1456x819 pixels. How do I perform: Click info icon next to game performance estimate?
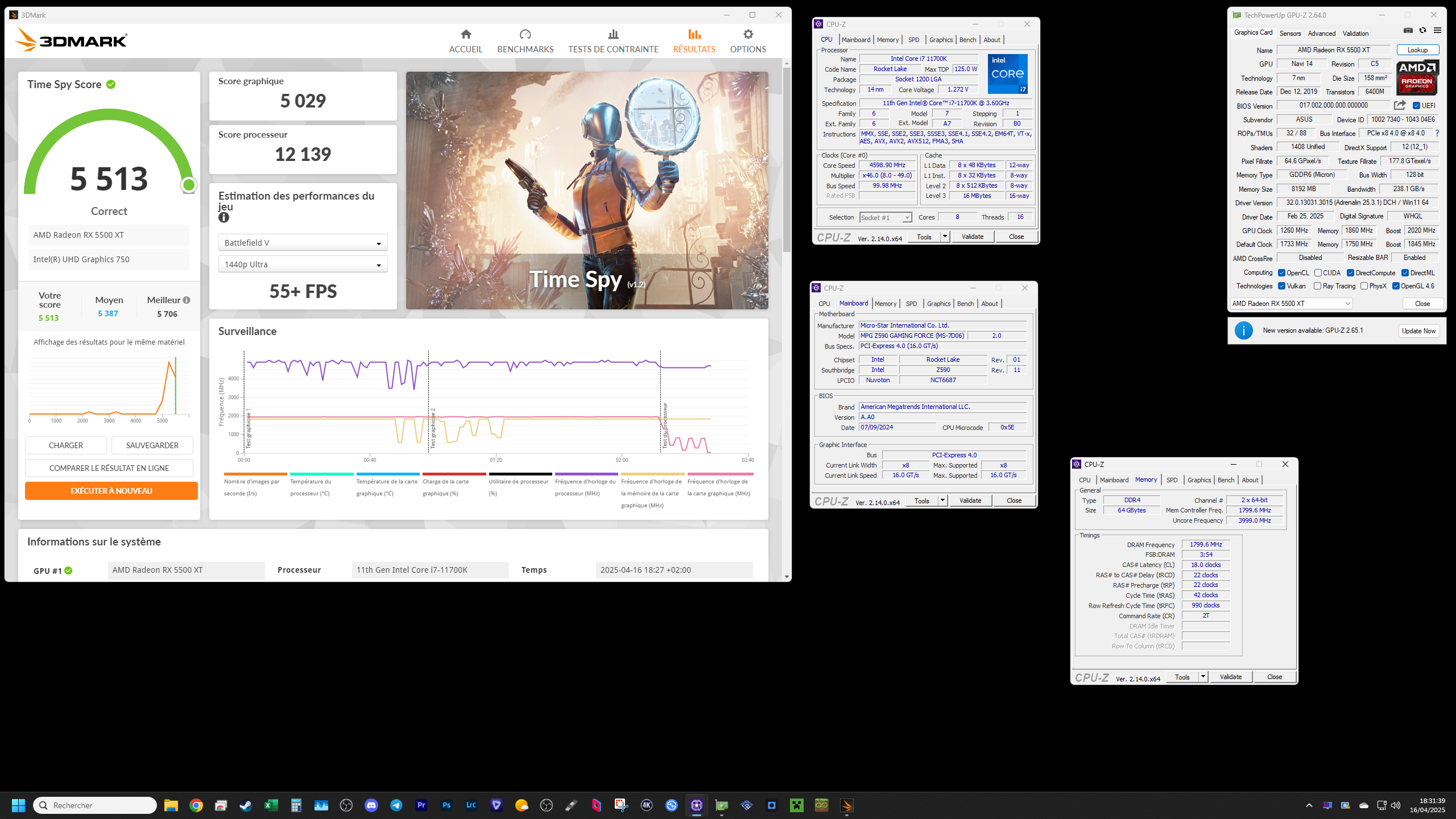click(x=224, y=217)
